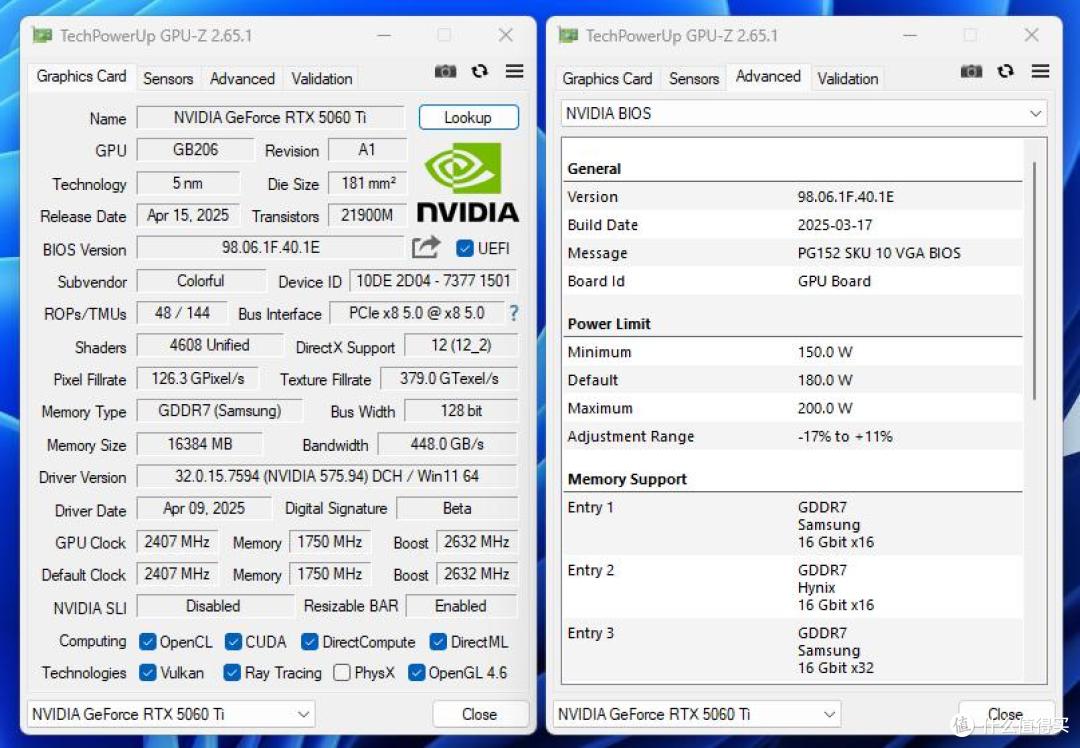Screen dimensions: 1080x748
Task: Click GPU field showing GB206
Action: coord(195,149)
